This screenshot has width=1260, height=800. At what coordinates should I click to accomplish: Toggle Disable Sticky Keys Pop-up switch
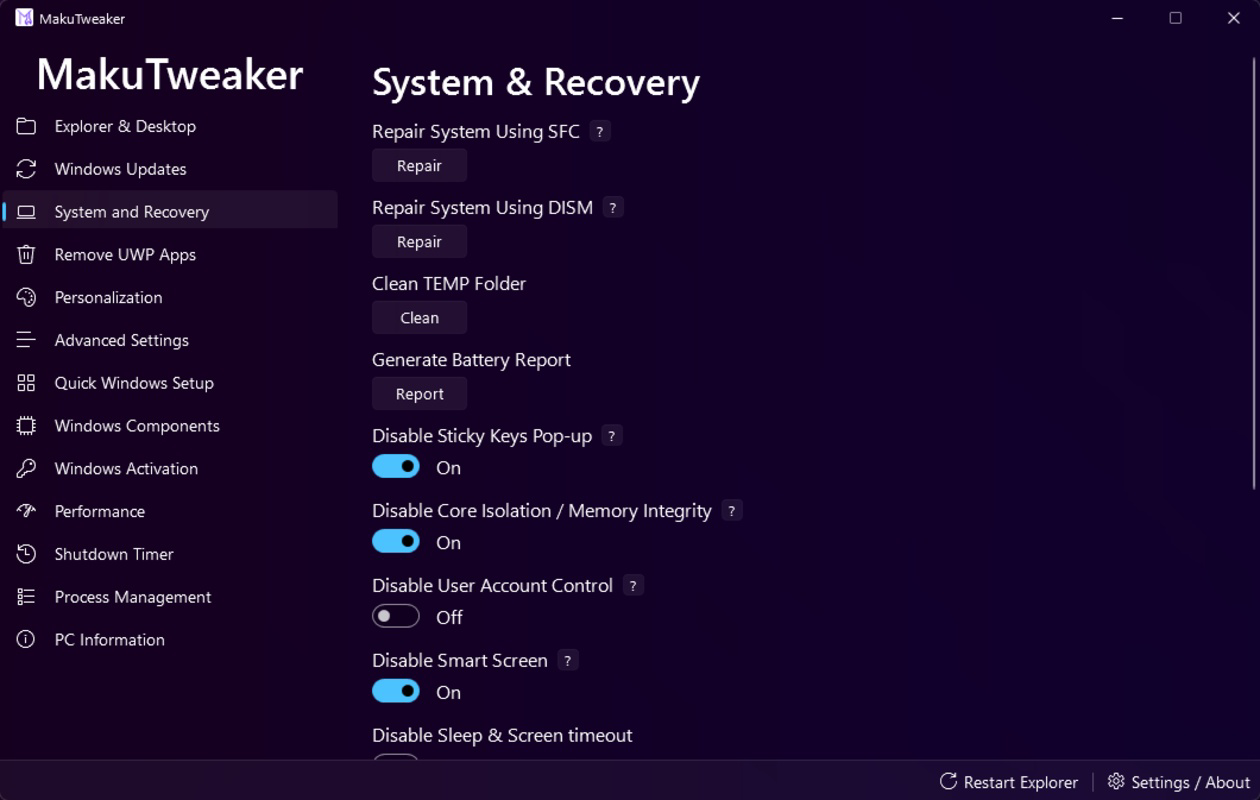[x=396, y=467]
